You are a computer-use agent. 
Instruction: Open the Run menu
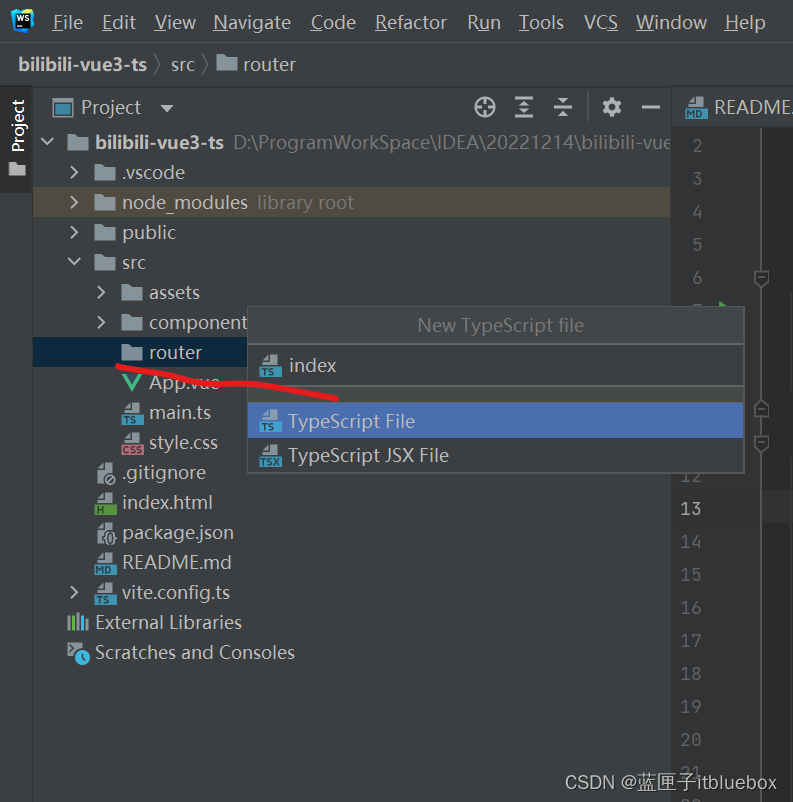click(x=484, y=23)
